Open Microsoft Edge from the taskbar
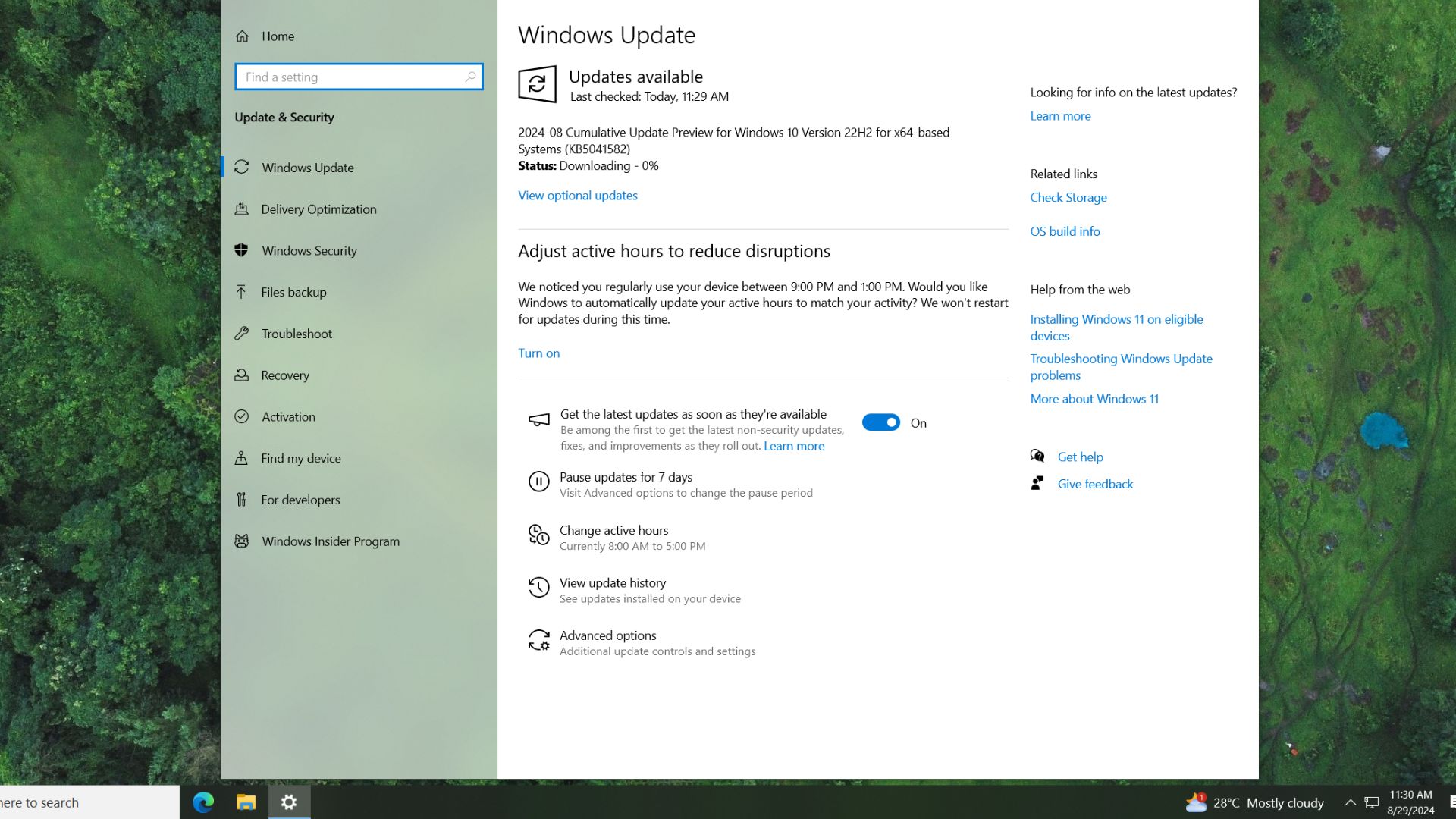The image size is (1456, 819). coord(203,802)
